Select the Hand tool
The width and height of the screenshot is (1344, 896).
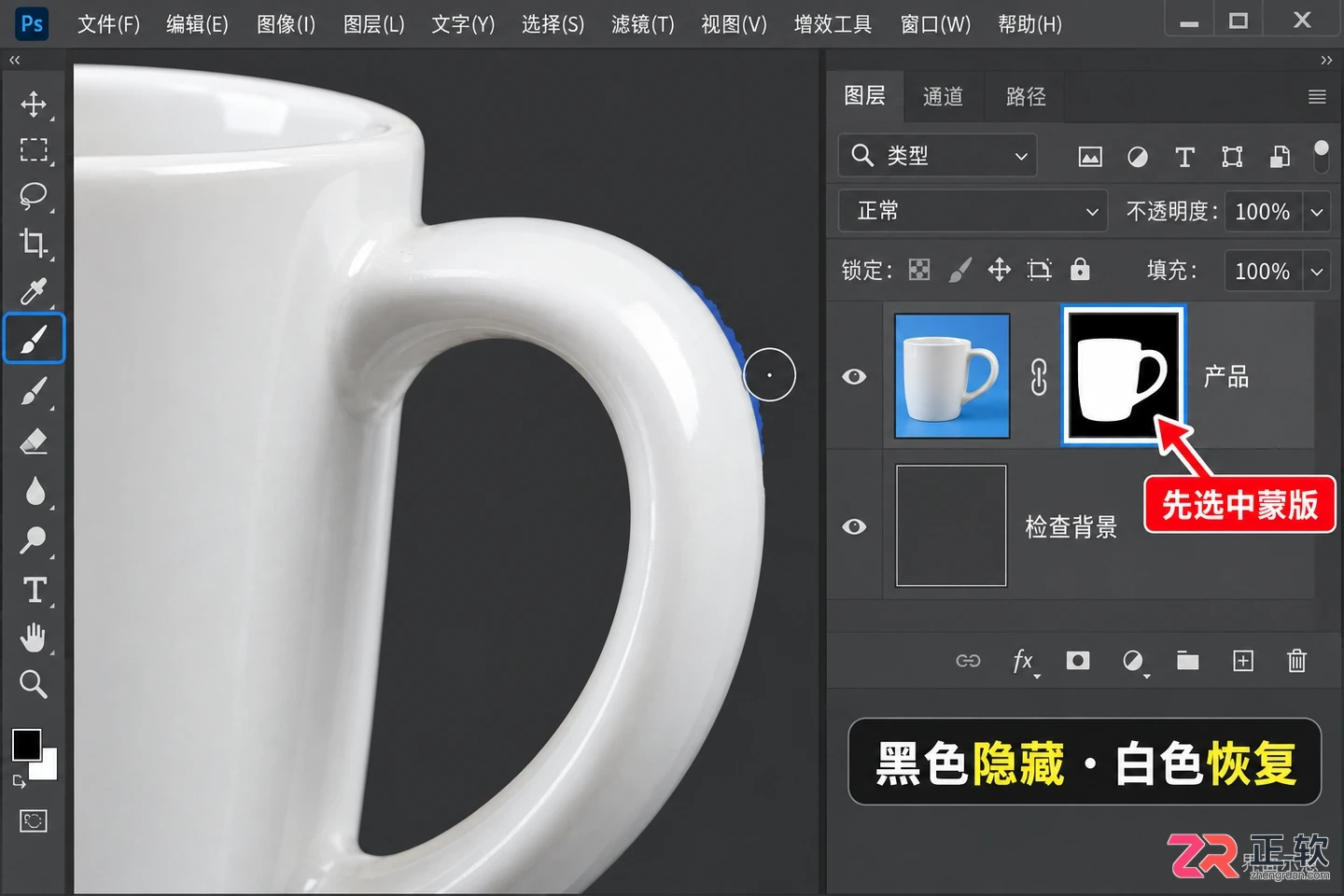(34, 638)
